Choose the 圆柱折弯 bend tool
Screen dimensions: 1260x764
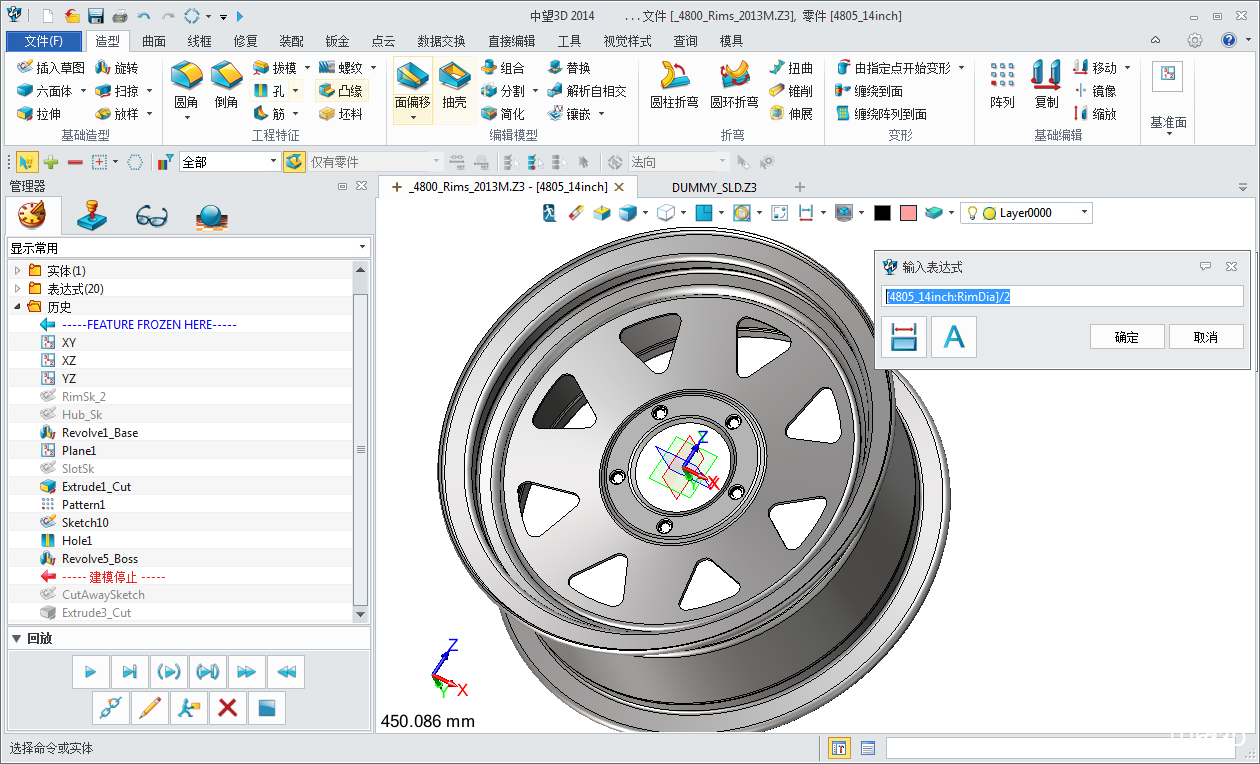click(676, 84)
